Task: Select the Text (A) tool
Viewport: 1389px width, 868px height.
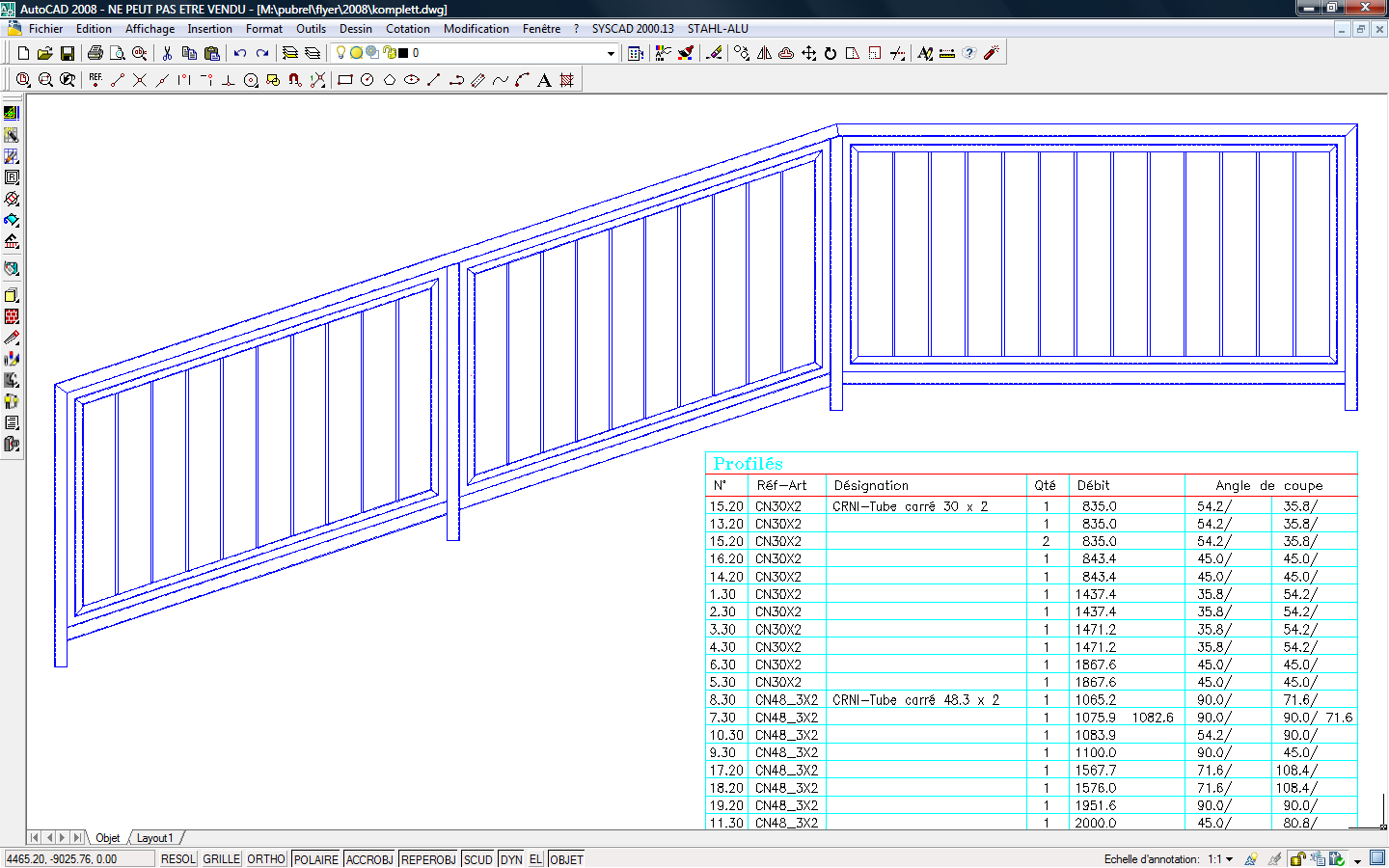Action: coord(544,80)
